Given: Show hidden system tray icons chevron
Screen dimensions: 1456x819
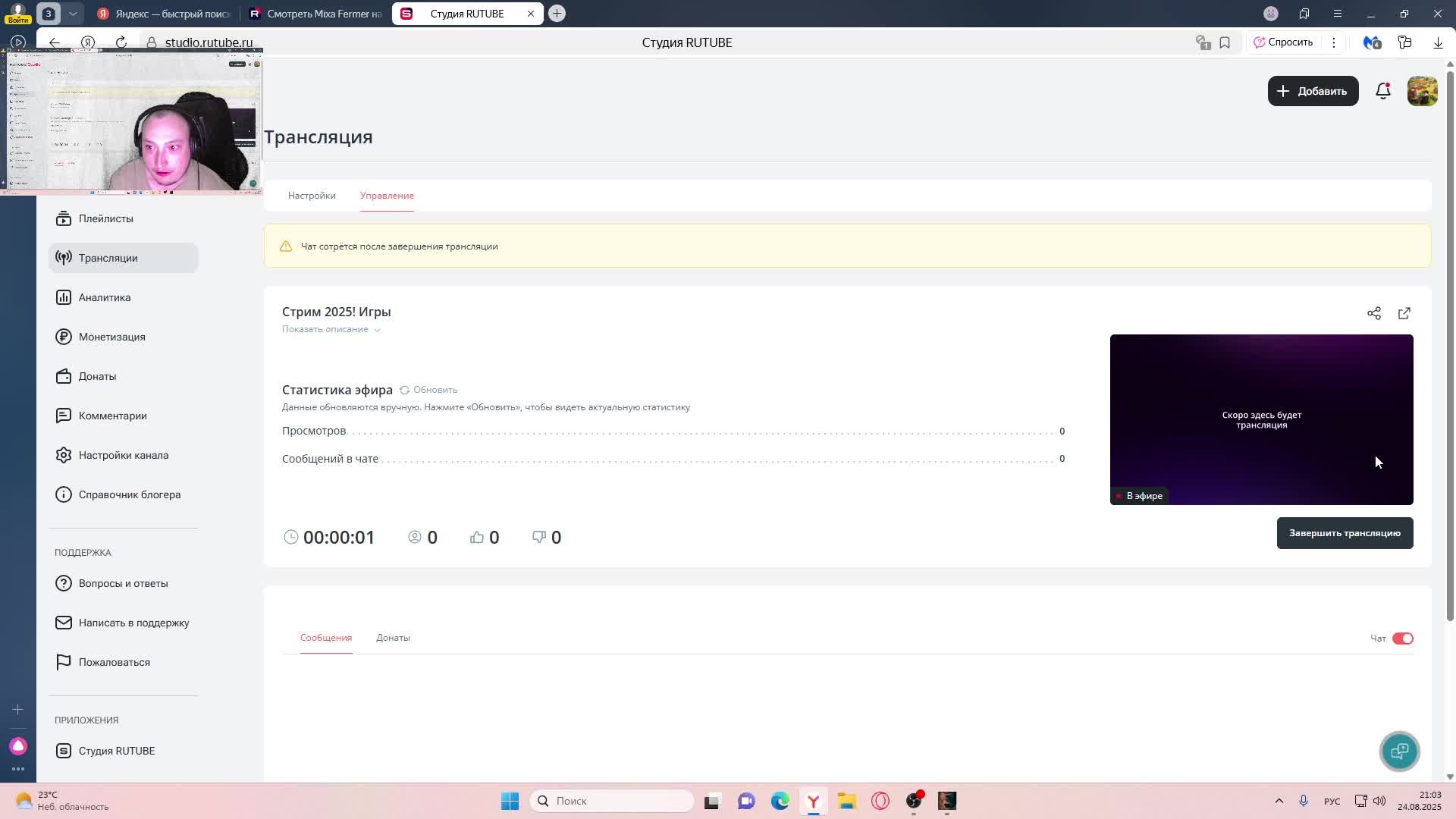Looking at the screenshot, I should pos(1279,801).
